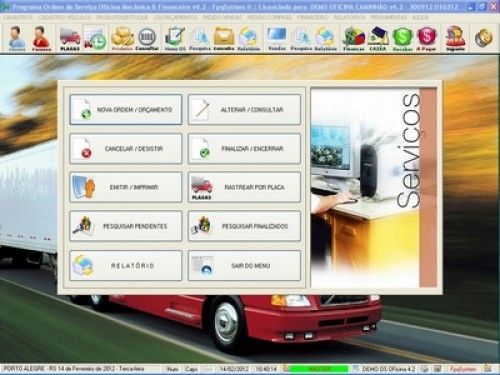Open the FINANCEIRO menu
The width and height of the screenshot is (500, 375).
click(312, 17)
